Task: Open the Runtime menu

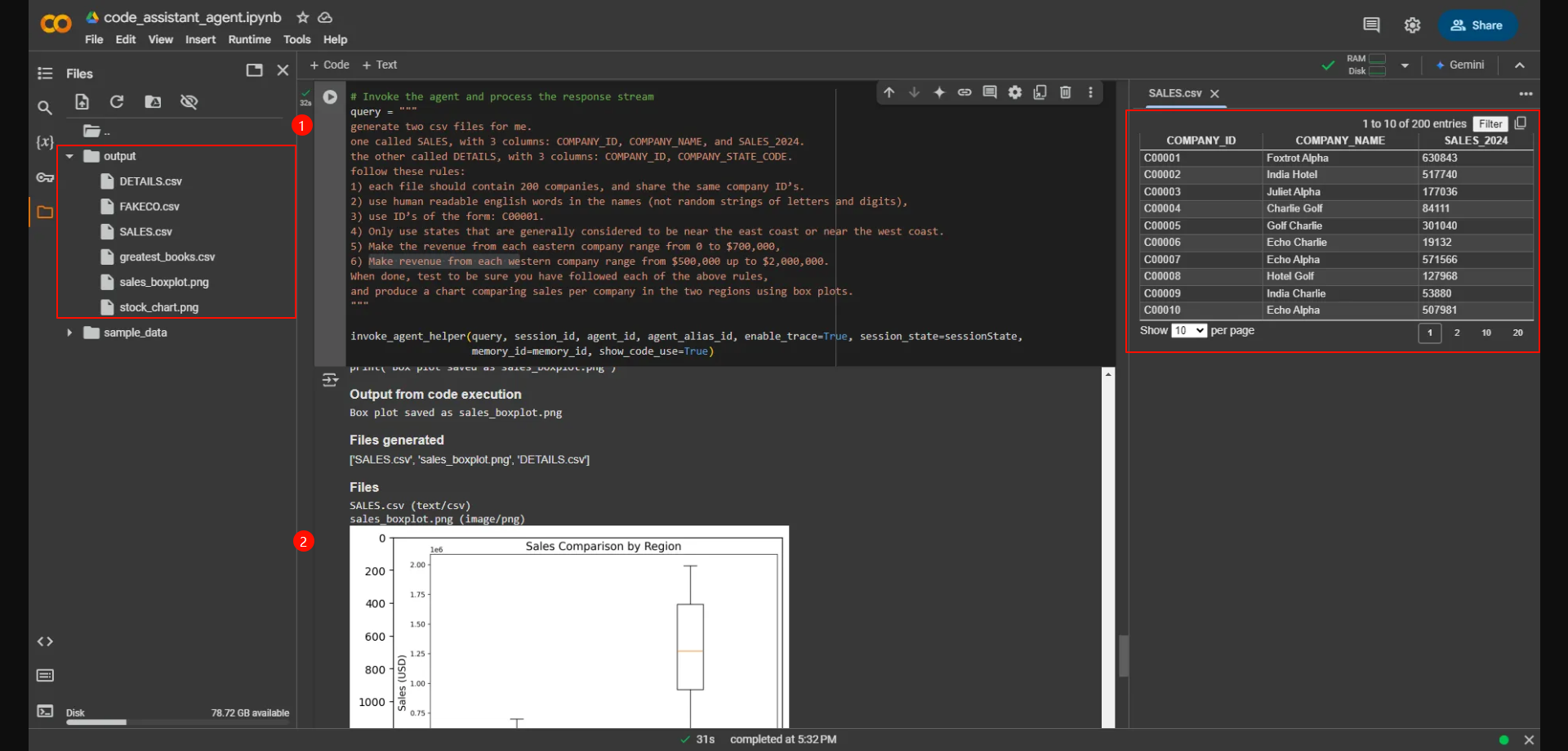Action: 249,39
